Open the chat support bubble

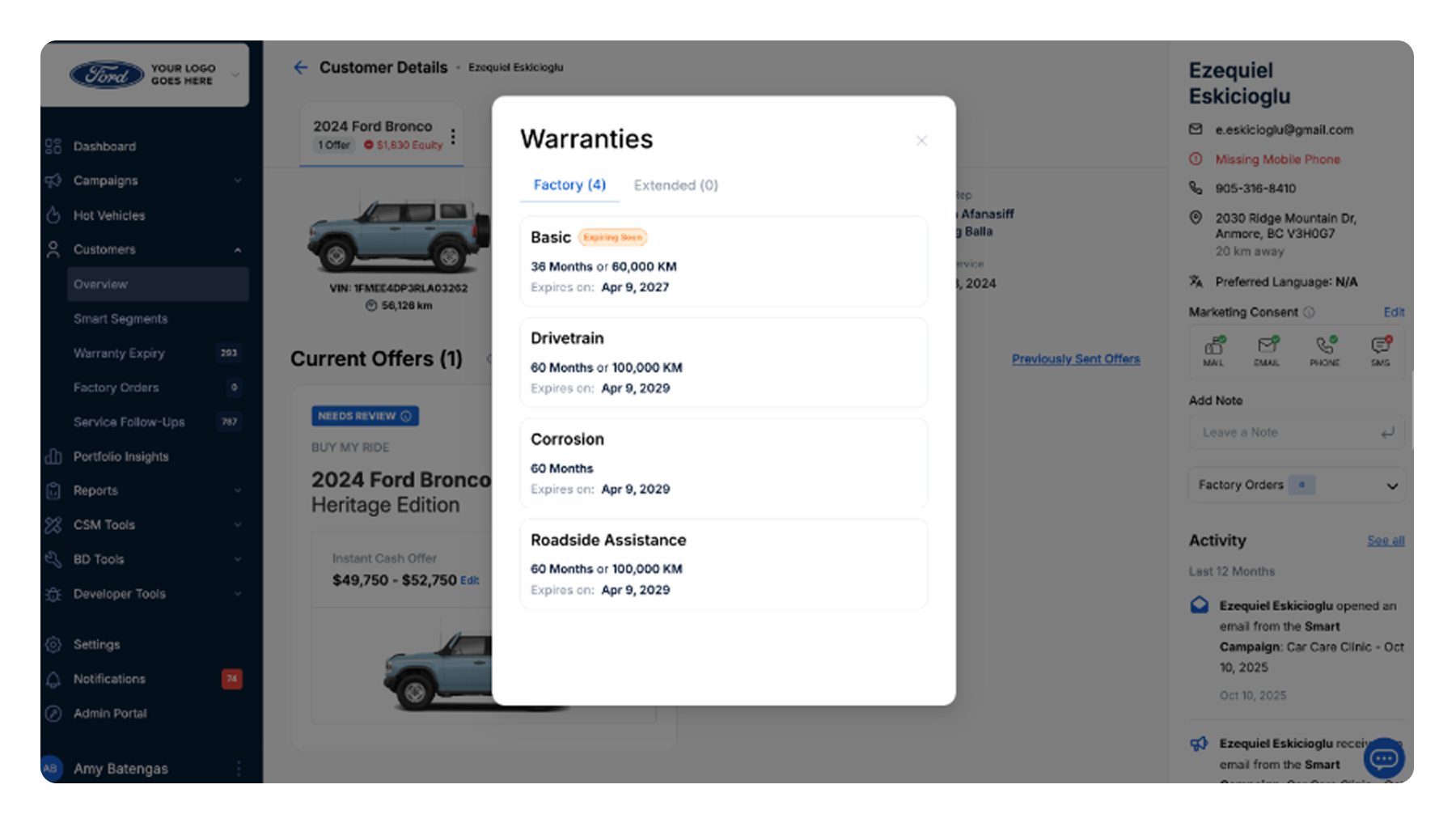1383,758
